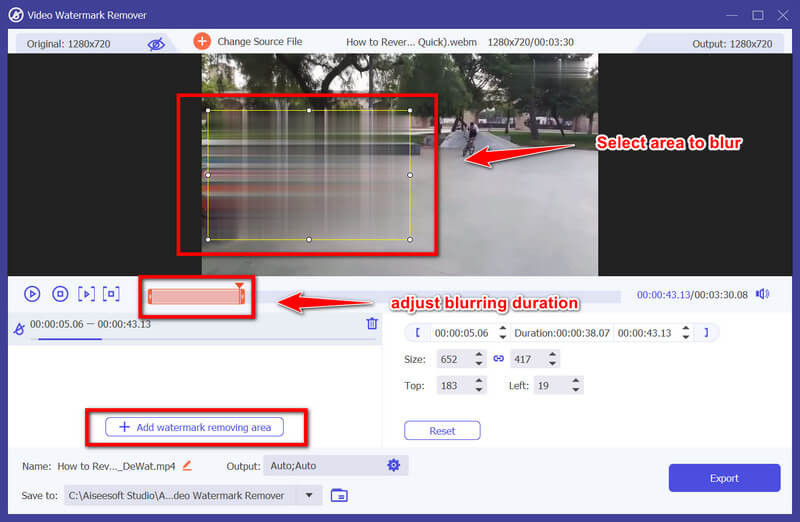Screen dimensions: 800x522
Task: Click Duration:00:00:38.07 text
Action: click(562, 333)
